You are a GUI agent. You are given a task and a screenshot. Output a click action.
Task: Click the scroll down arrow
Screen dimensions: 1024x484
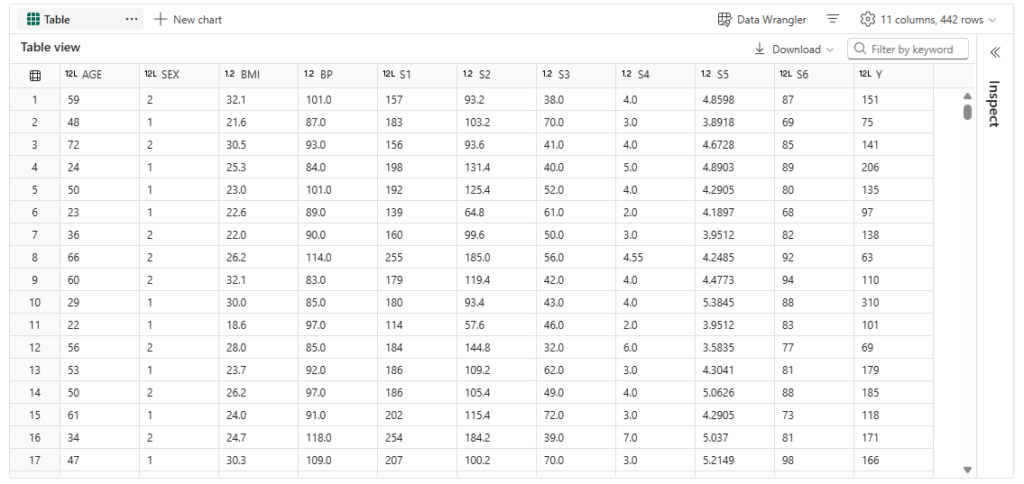pyautogui.click(x=967, y=469)
